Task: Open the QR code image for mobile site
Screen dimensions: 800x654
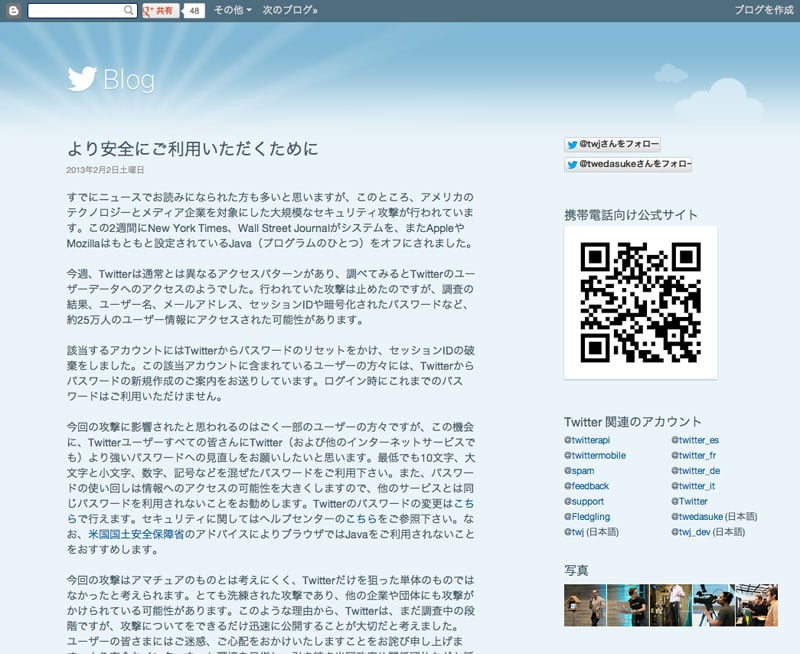Action: [x=640, y=302]
